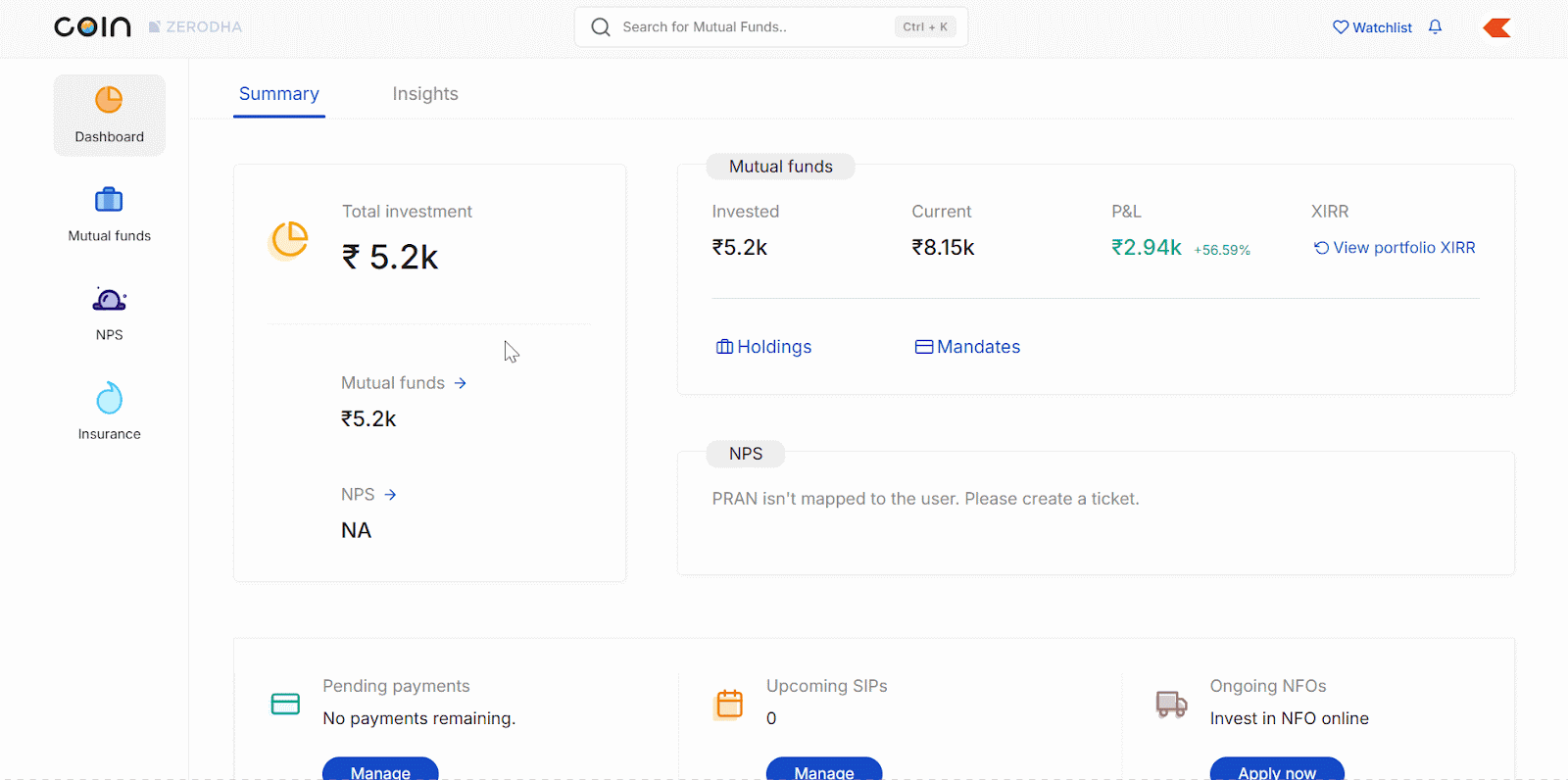Click the search magnifier icon
This screenshot has height=780, width=1568.
click(601, 27)
